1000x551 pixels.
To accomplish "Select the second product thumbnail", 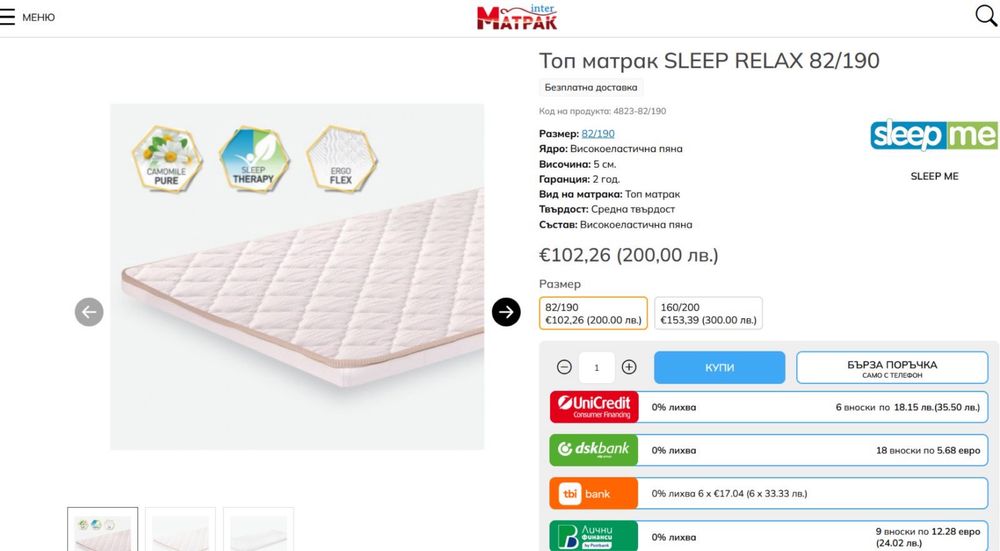I will coord(180,529).
